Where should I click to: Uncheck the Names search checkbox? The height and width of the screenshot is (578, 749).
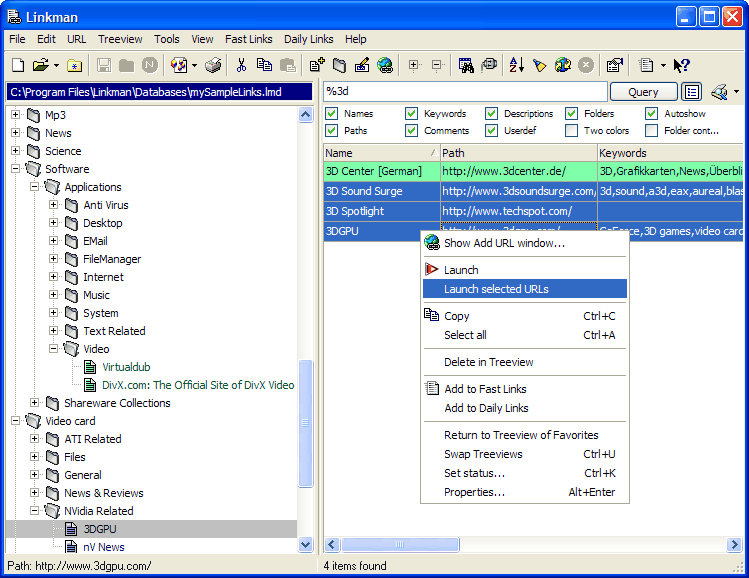tap(331, 113)
